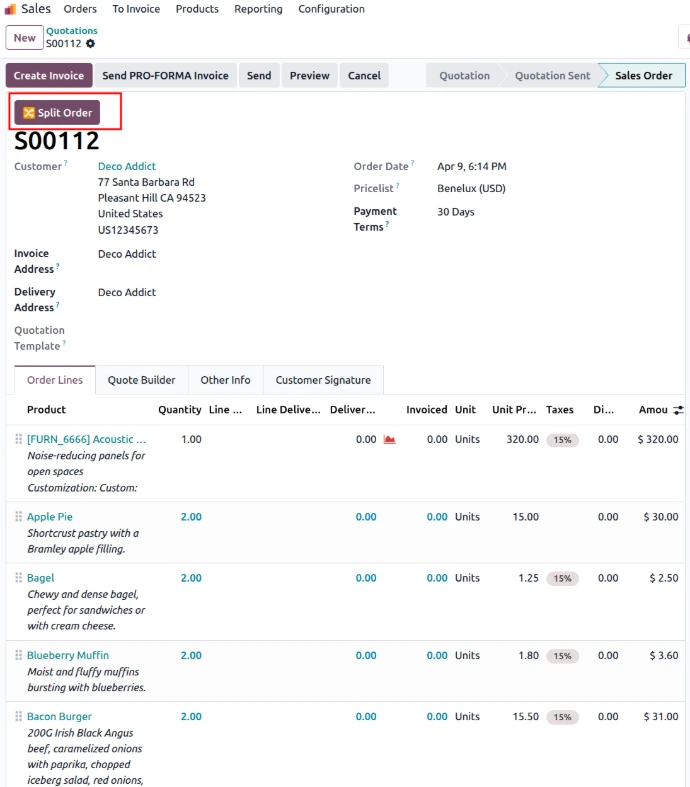
Task: Click the Quotations breadcrumb link
Action: coord(72,31)
